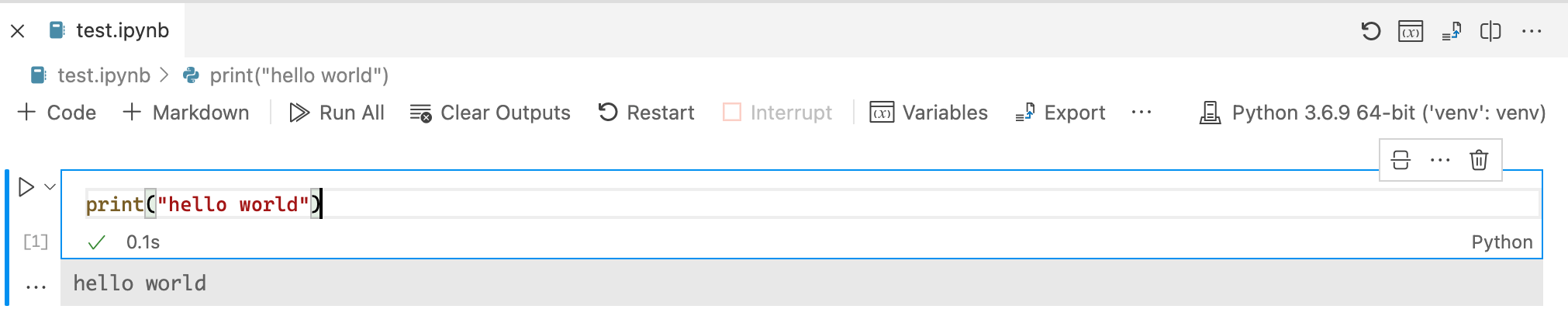Toggle the Variables panel in the toolbar
1568x323 pixels.
pyautogui.click(x=928, y=113)
